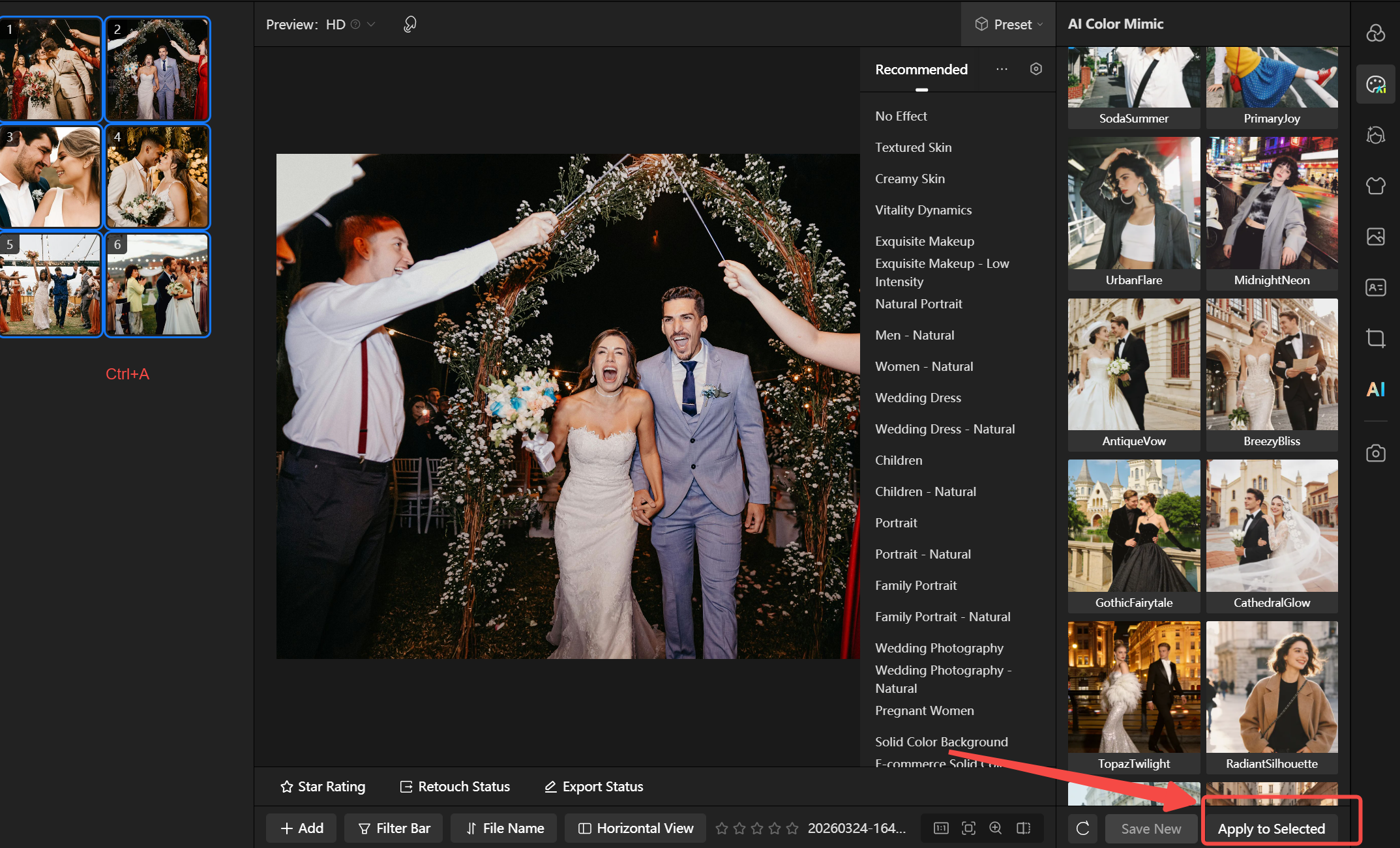Expand the Preset dropdown
This screenshot has height=848, width=1400.
click(1008, 24)
